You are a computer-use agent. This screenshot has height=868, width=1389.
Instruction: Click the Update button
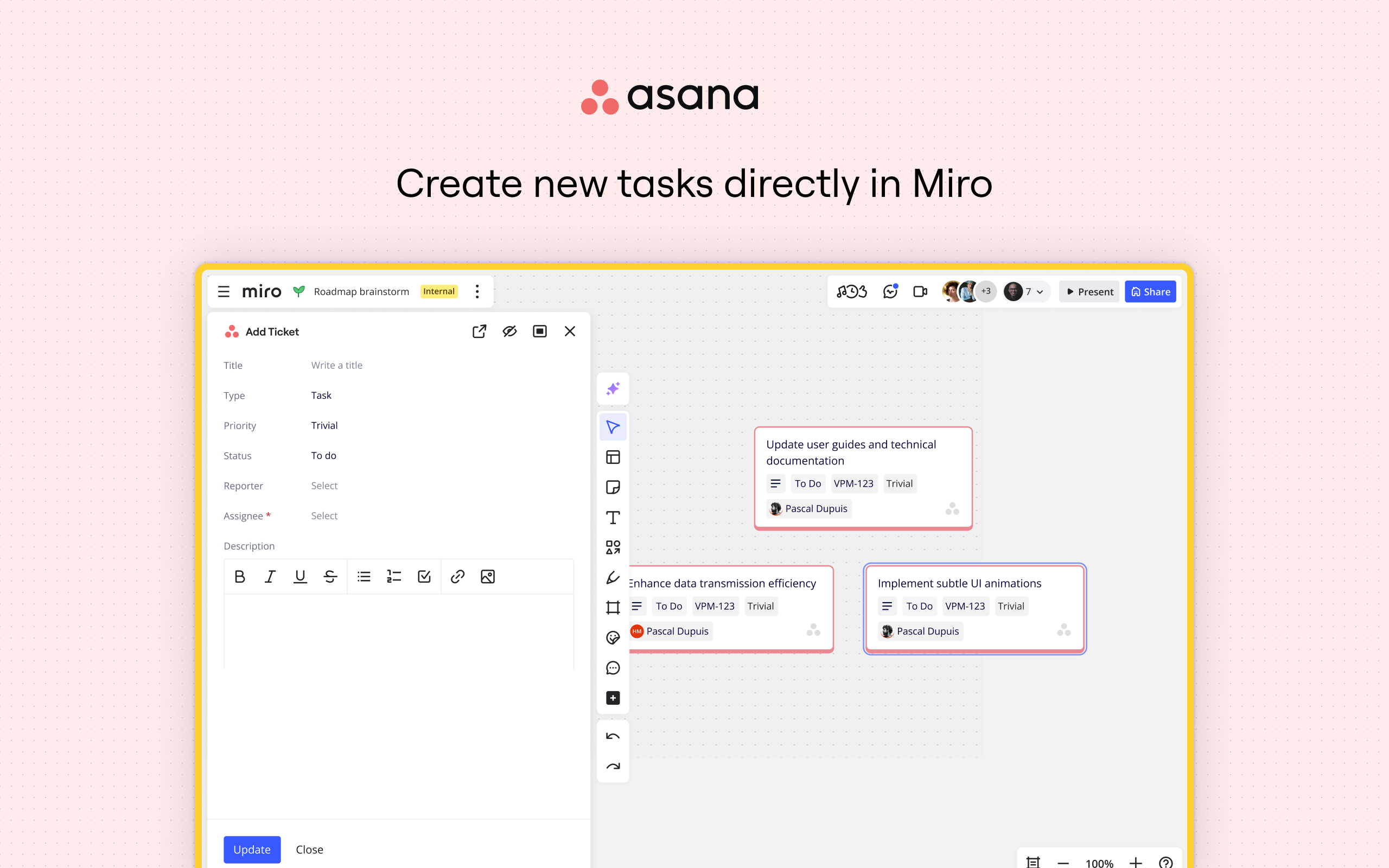pos(252,850)
